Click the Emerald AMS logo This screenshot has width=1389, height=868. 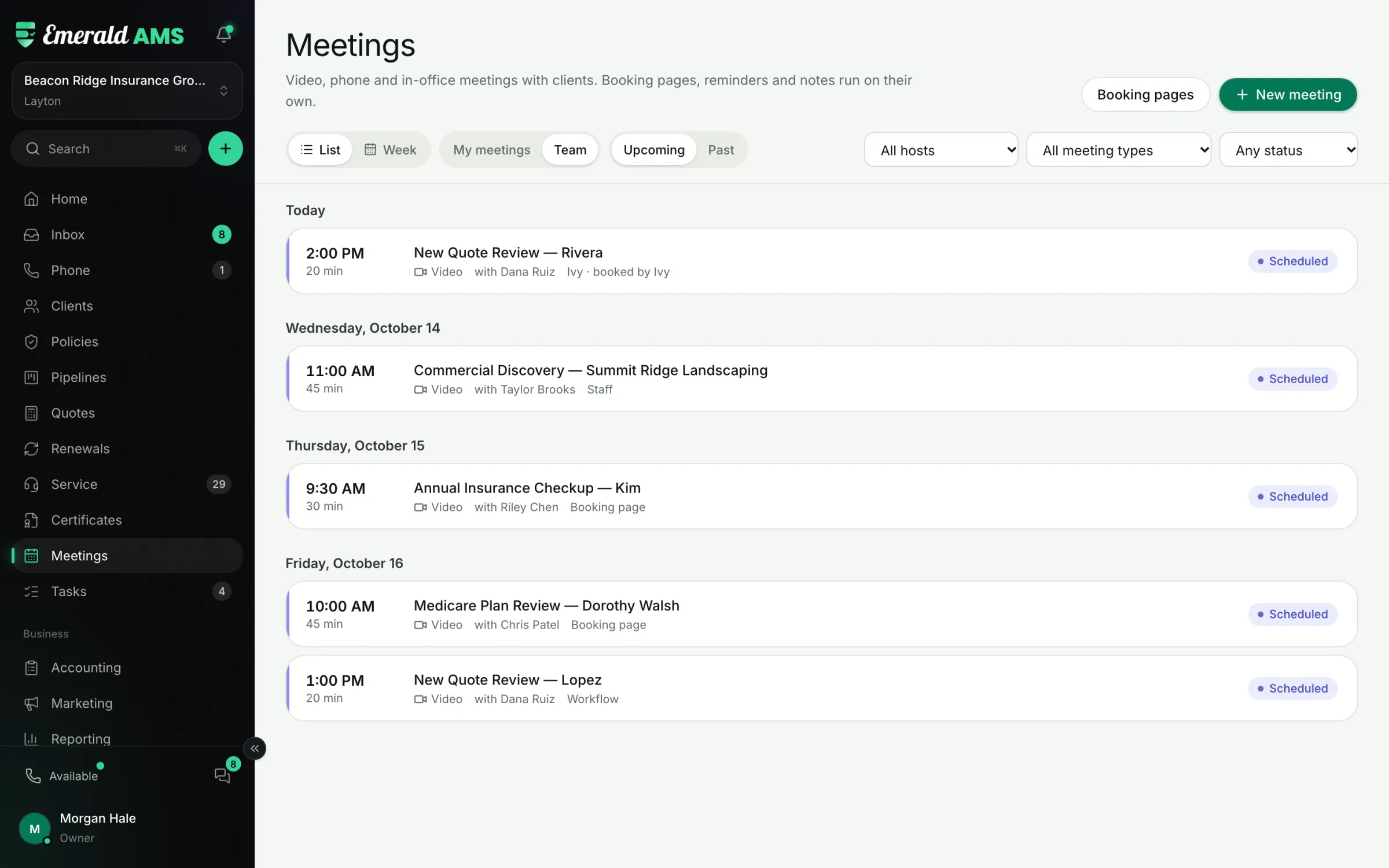[x=100, y=35]
